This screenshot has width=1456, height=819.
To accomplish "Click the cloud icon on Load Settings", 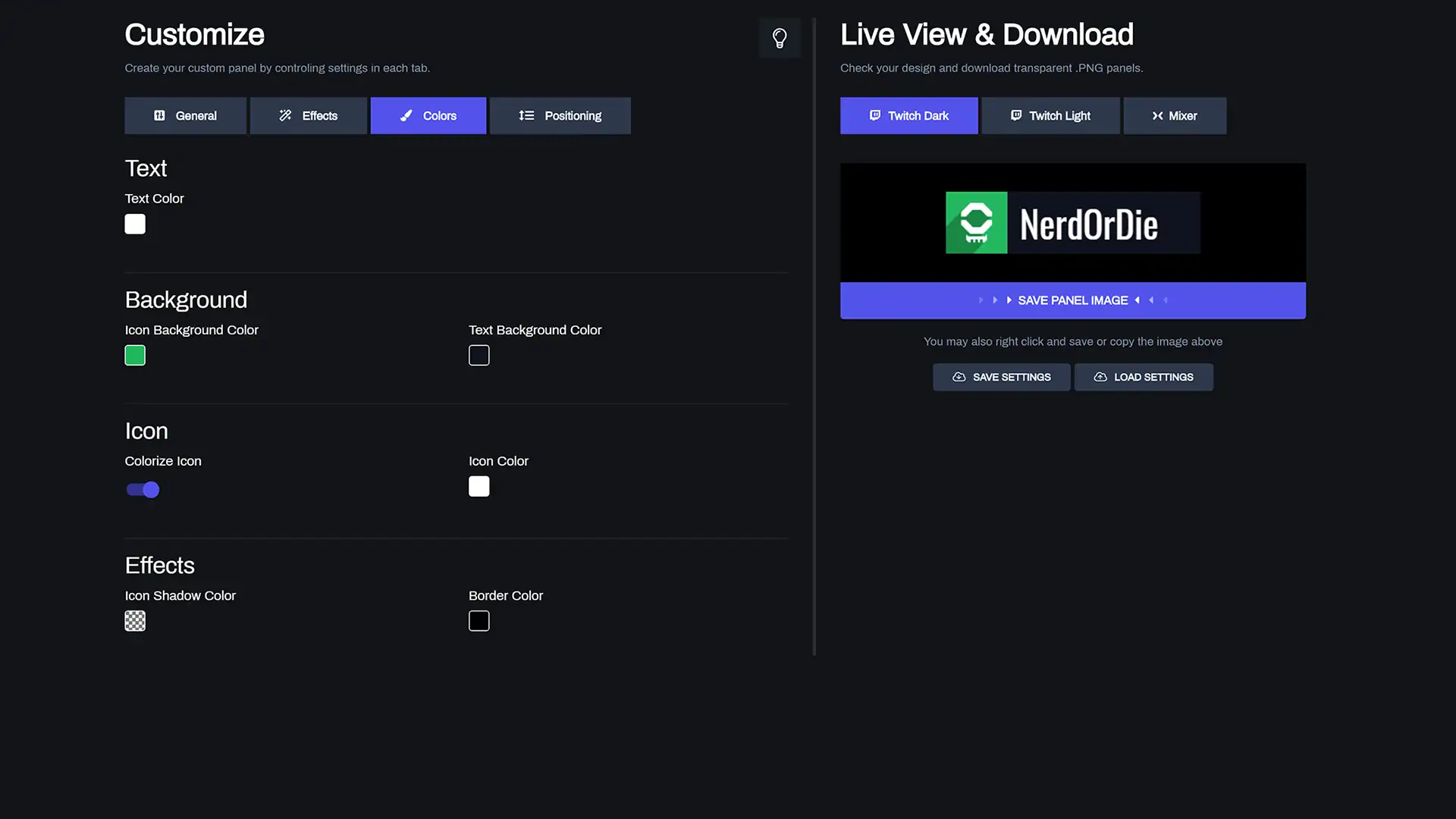I will pyautogui.click(x=1100, y=377).
